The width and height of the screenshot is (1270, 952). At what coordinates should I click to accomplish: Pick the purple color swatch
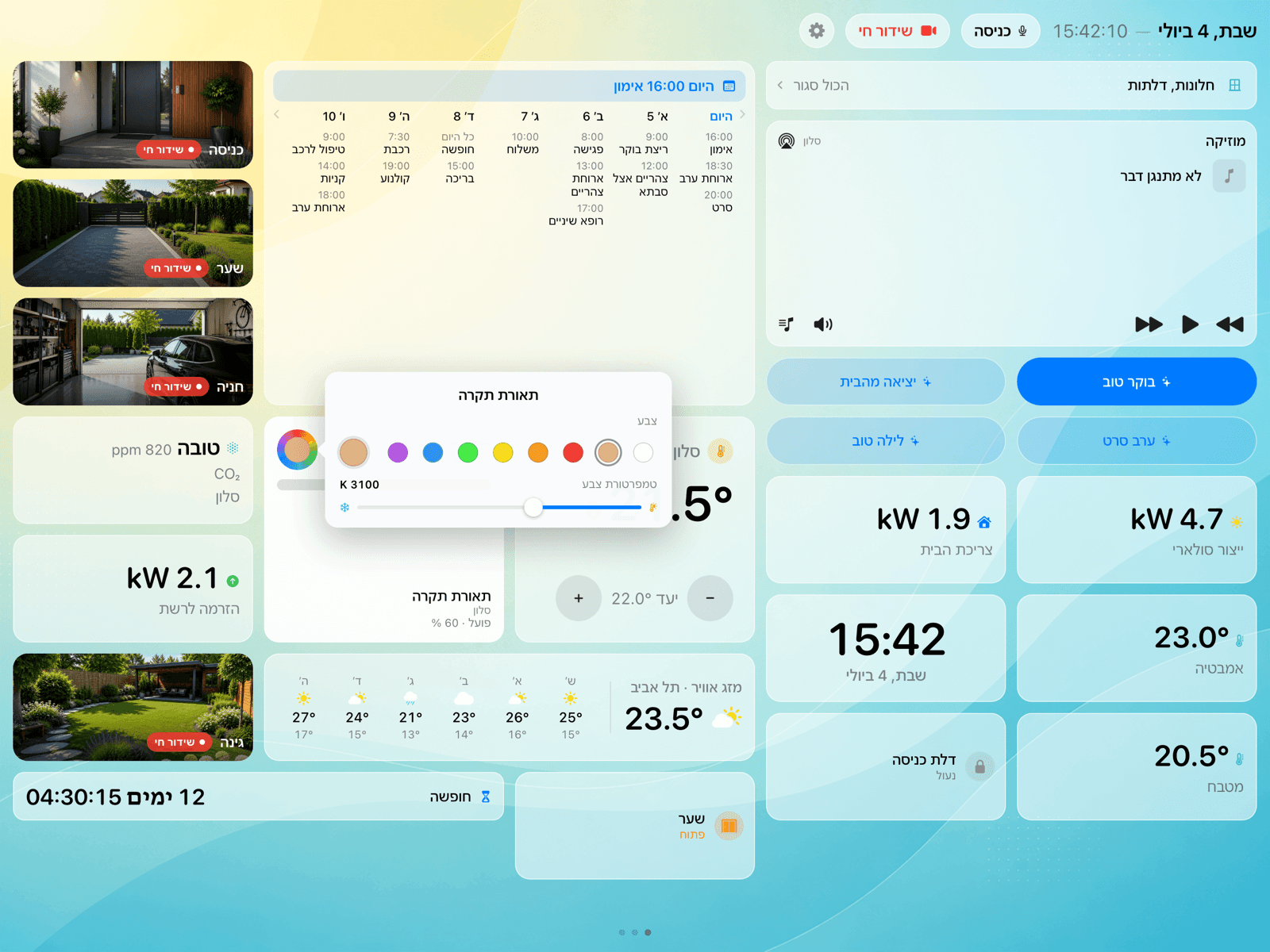[x=398, y=452]
